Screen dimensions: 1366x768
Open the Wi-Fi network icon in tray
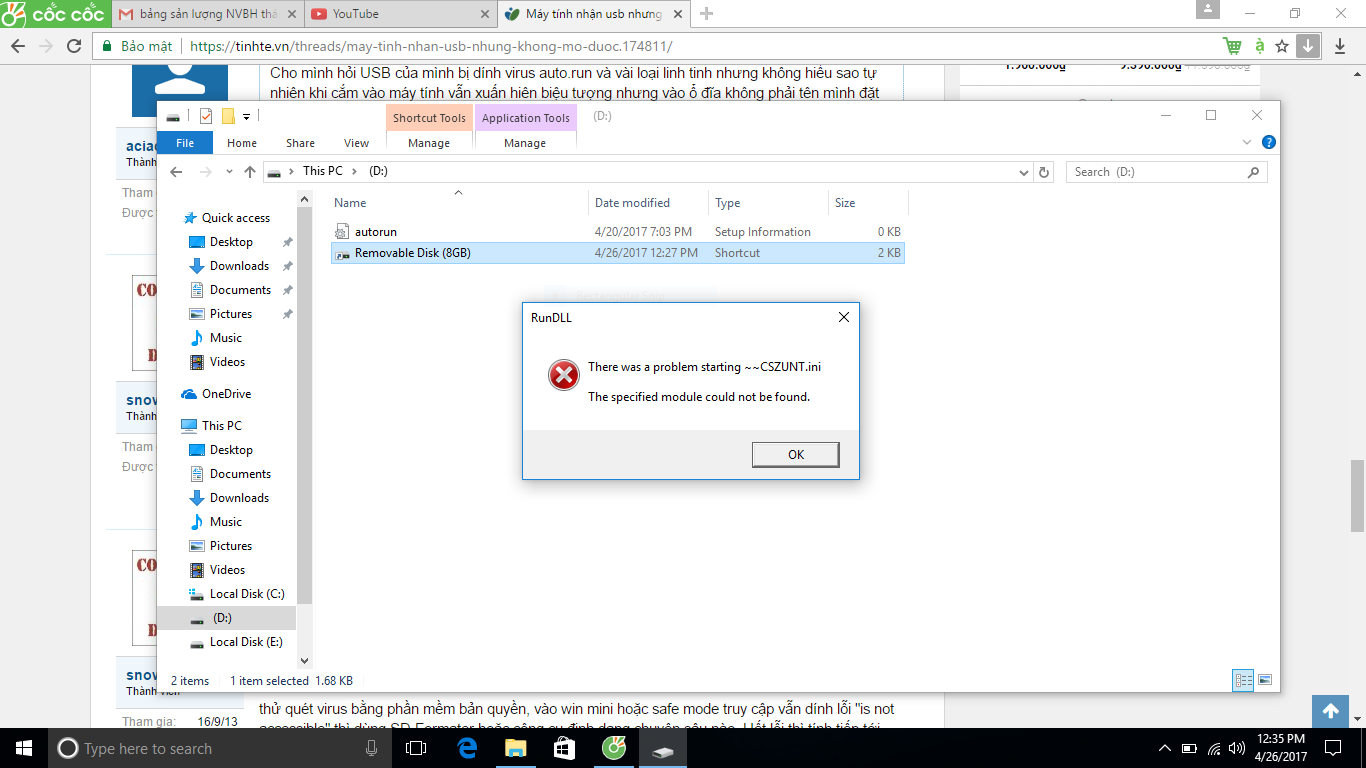point(1214,748)
